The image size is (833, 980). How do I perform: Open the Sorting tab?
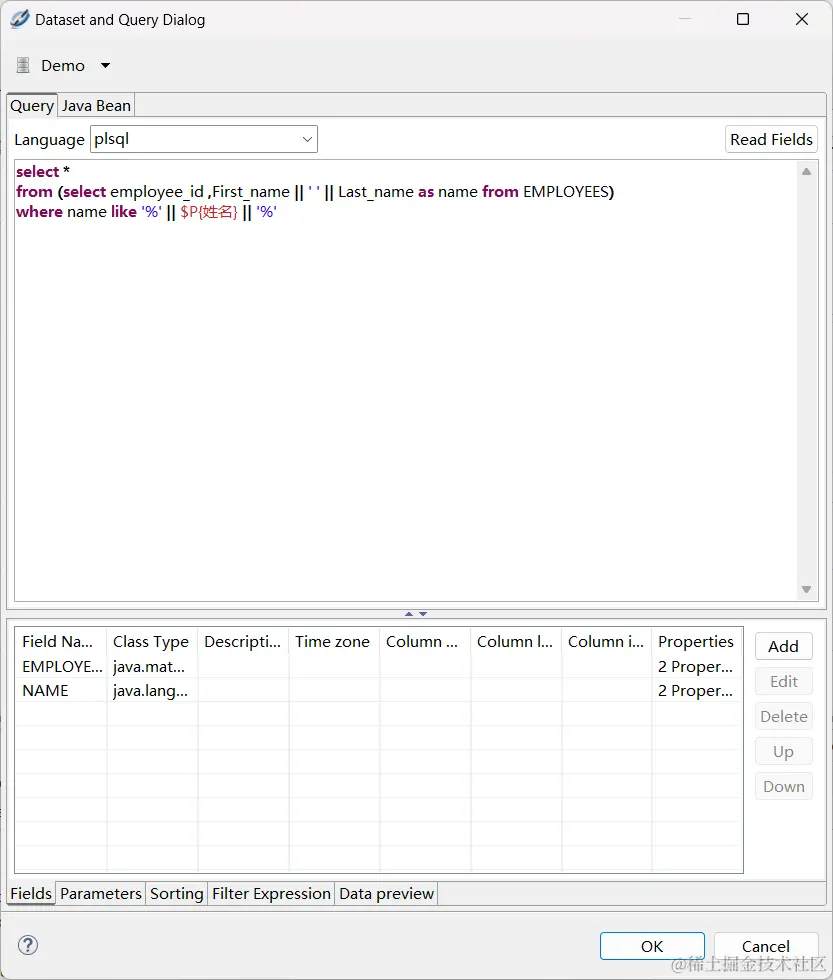(177, 893)
